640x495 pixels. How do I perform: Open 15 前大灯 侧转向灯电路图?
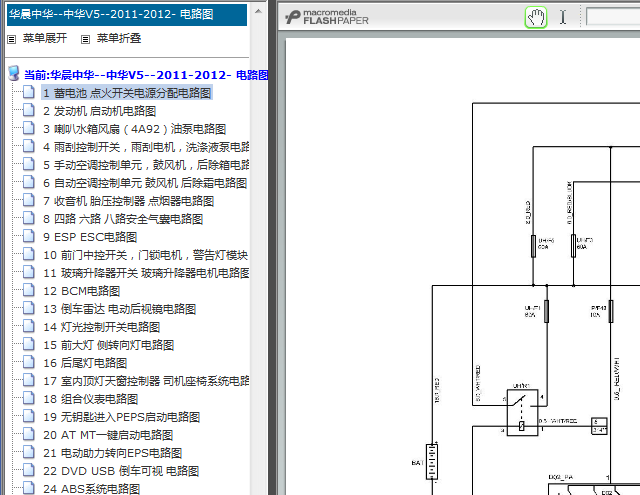pyautogui.click(x=109, y=345)
